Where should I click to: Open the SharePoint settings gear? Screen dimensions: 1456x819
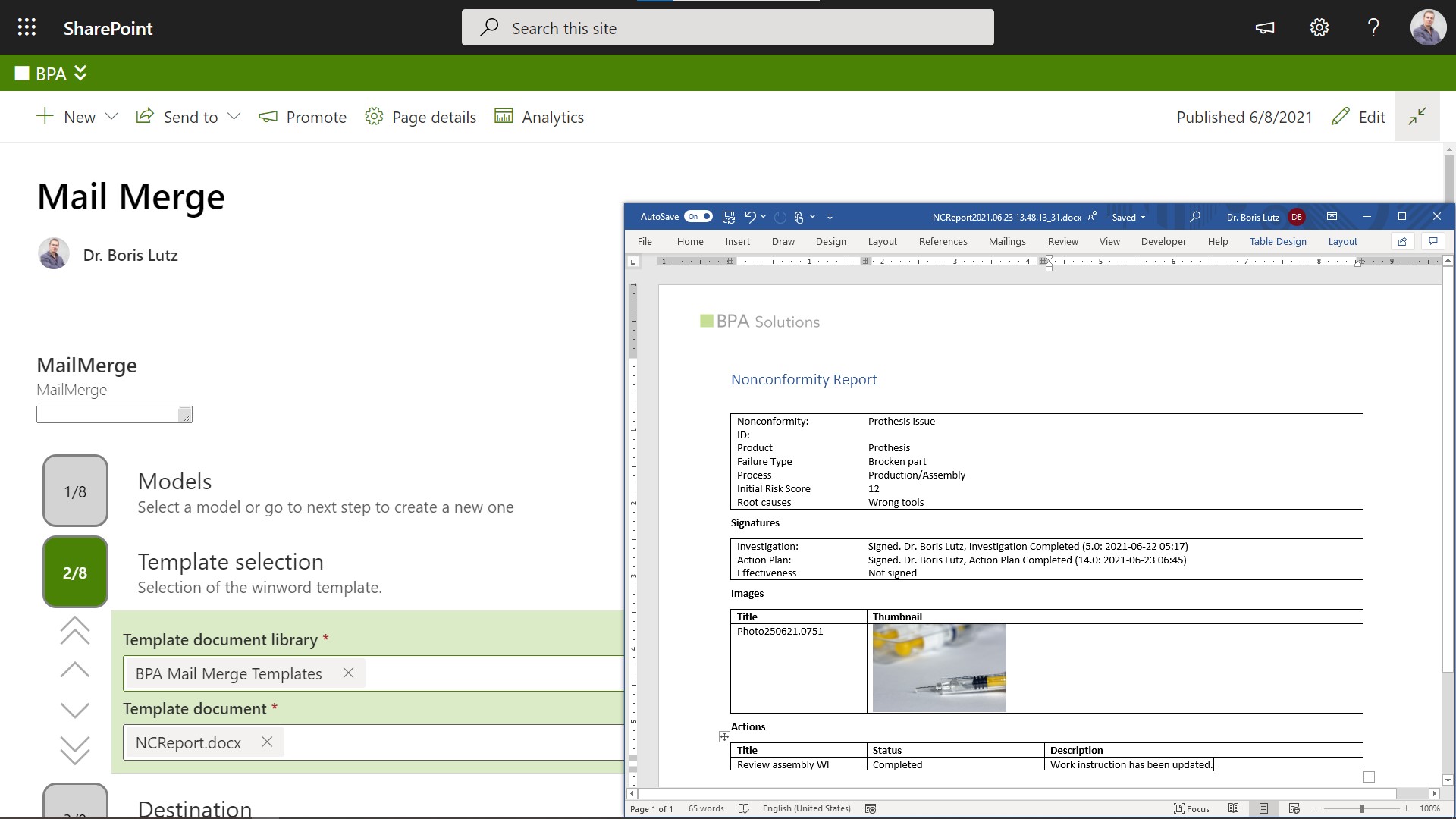[x=1319, y=28]
